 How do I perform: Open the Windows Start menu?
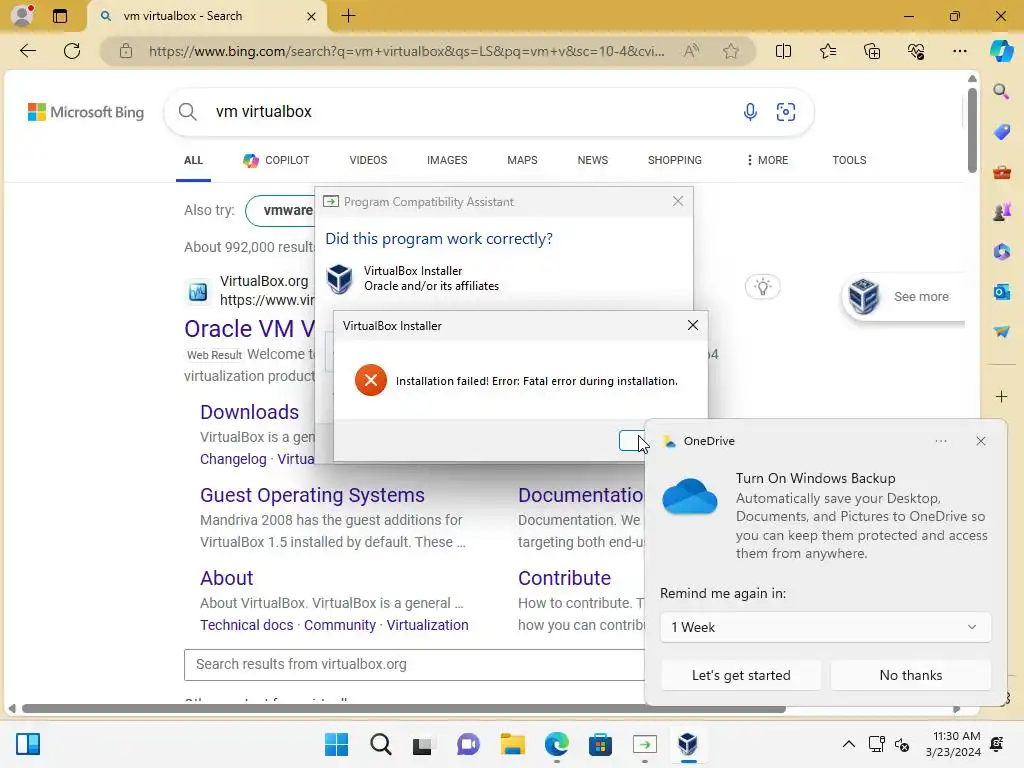[x=336, y=744]
